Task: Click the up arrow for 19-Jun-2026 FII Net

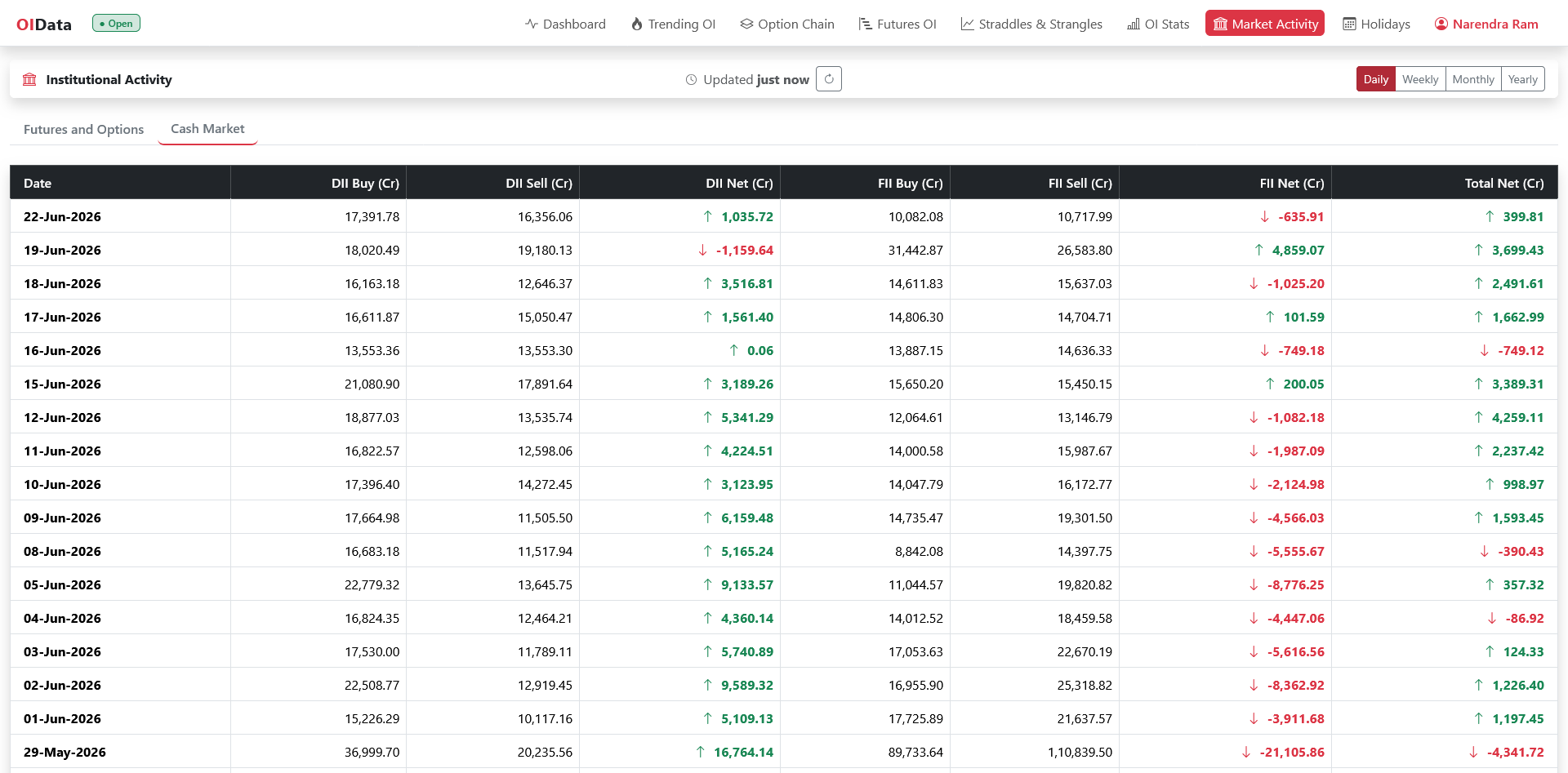Action: (1259, 250)
